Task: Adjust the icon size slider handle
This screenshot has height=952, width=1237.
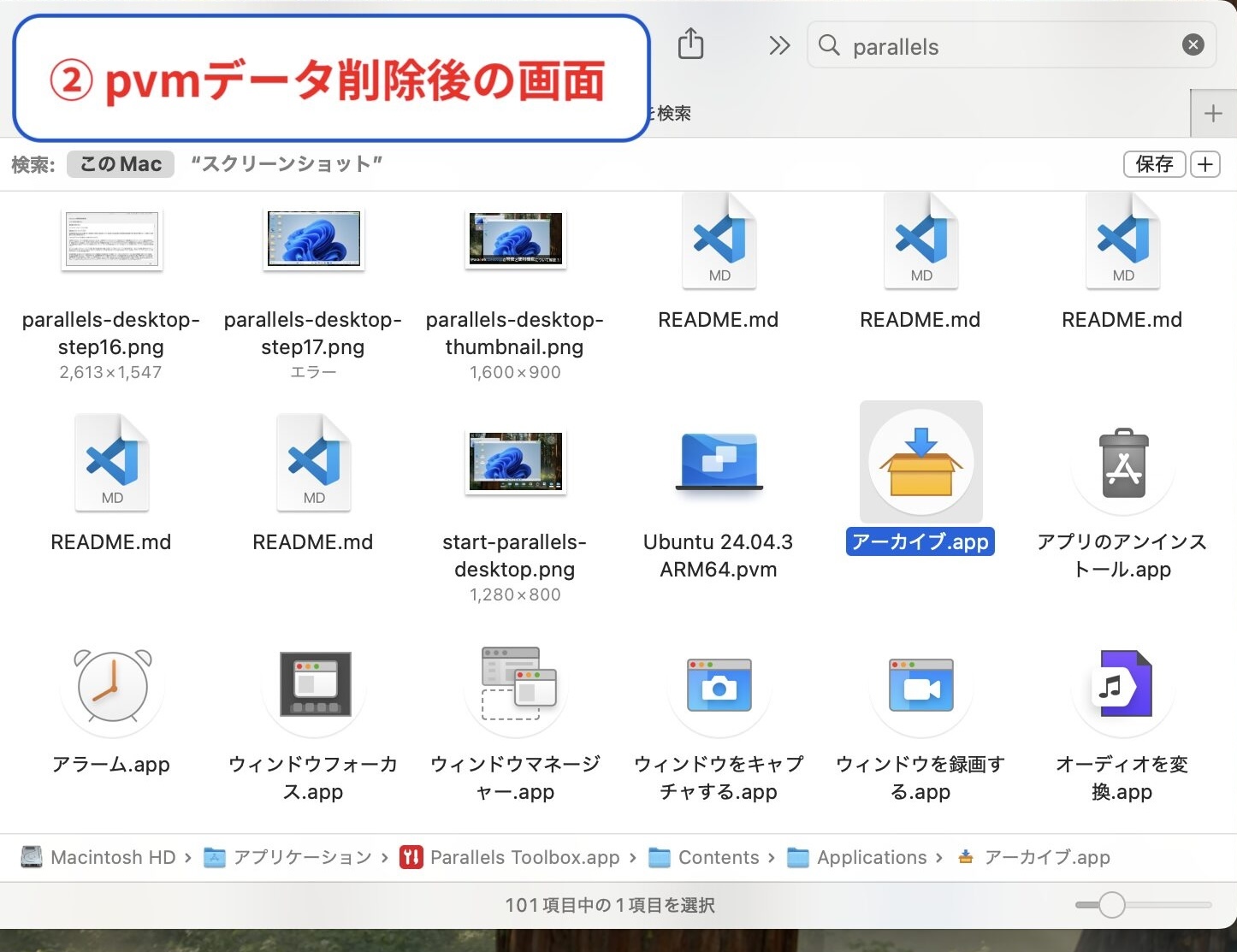Action: (x=1111, y=905)
